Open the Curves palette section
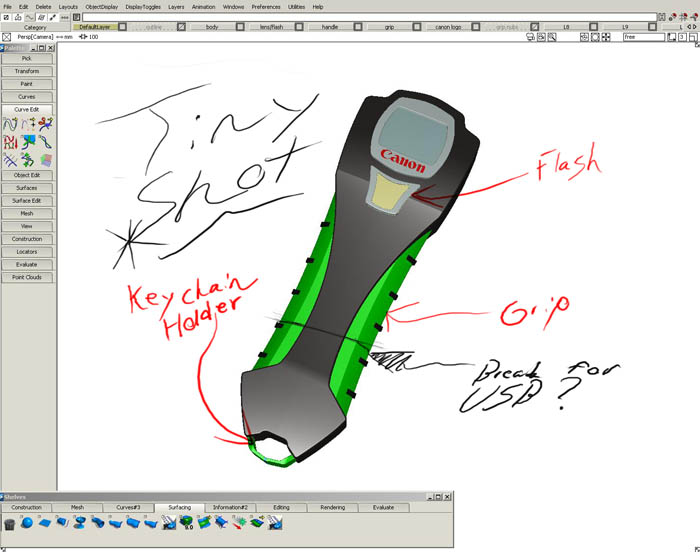700x552 pixels. coord(27,96)
